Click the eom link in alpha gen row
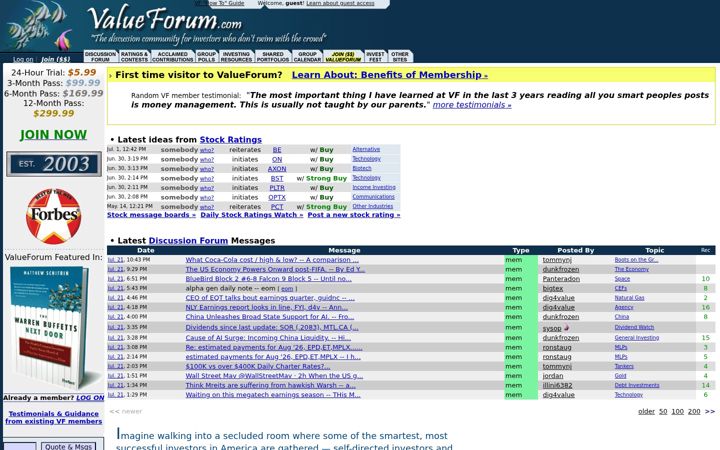The image size is (720, 450). [287, 289]
